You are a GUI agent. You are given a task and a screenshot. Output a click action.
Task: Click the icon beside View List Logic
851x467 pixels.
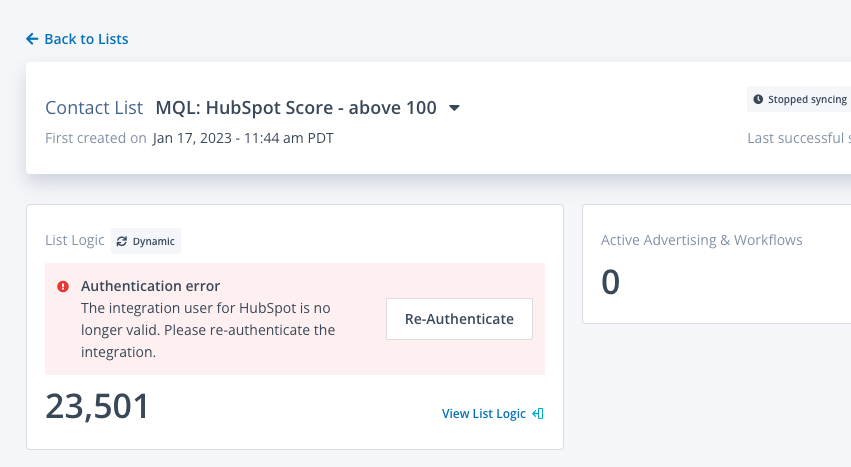click(538, 413)
